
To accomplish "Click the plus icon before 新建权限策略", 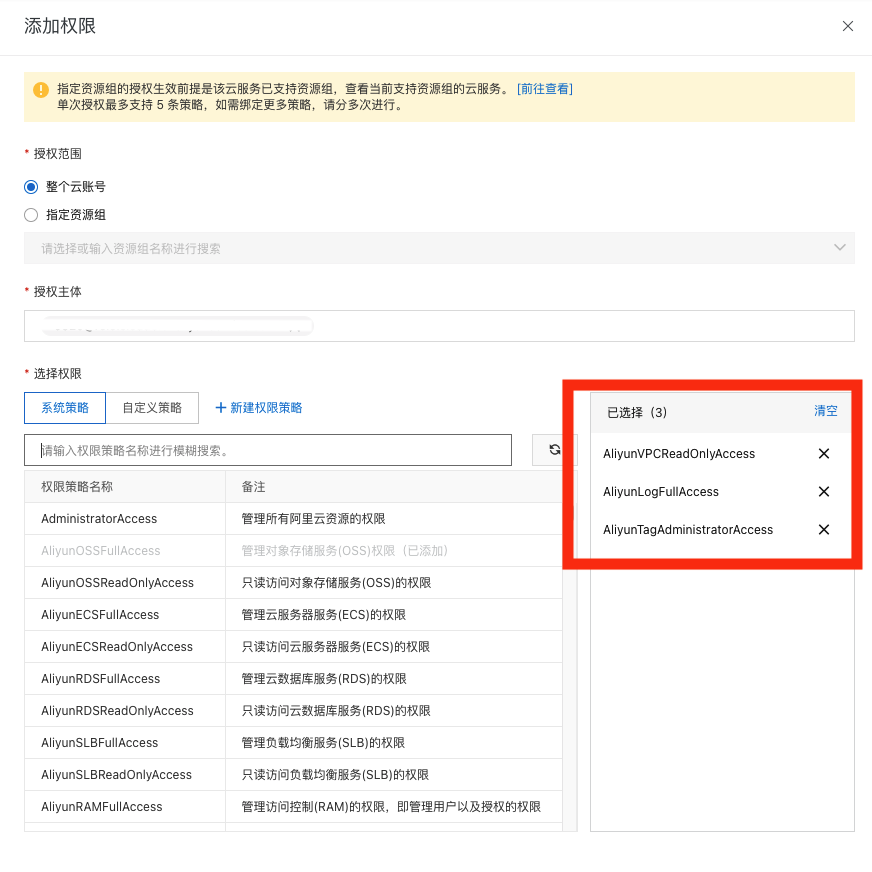I will pos(221,408).
